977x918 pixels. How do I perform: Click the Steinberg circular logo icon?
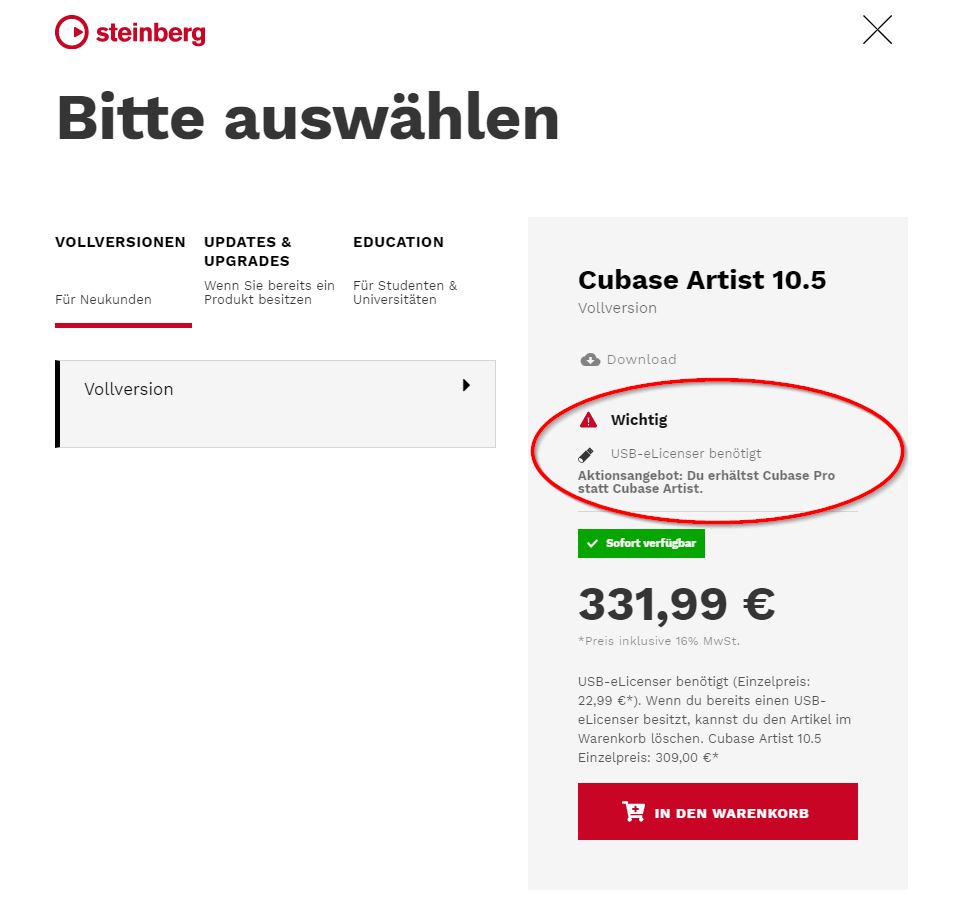coord(72,32)
